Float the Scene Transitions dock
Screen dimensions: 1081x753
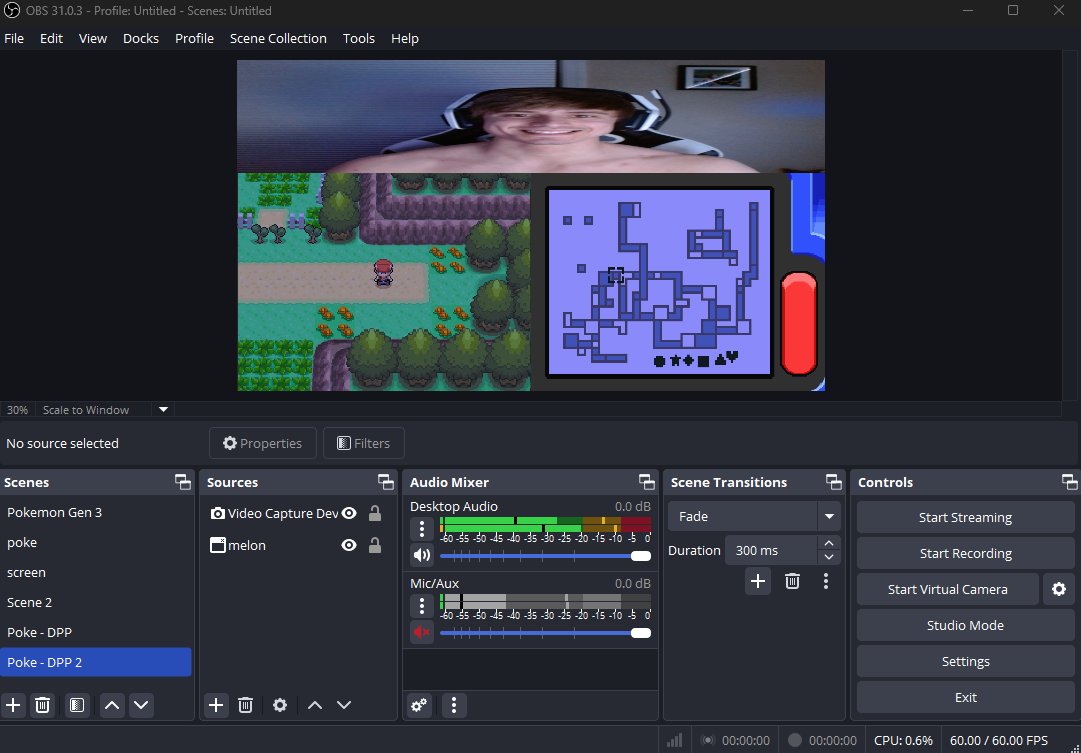coord(834,482)
